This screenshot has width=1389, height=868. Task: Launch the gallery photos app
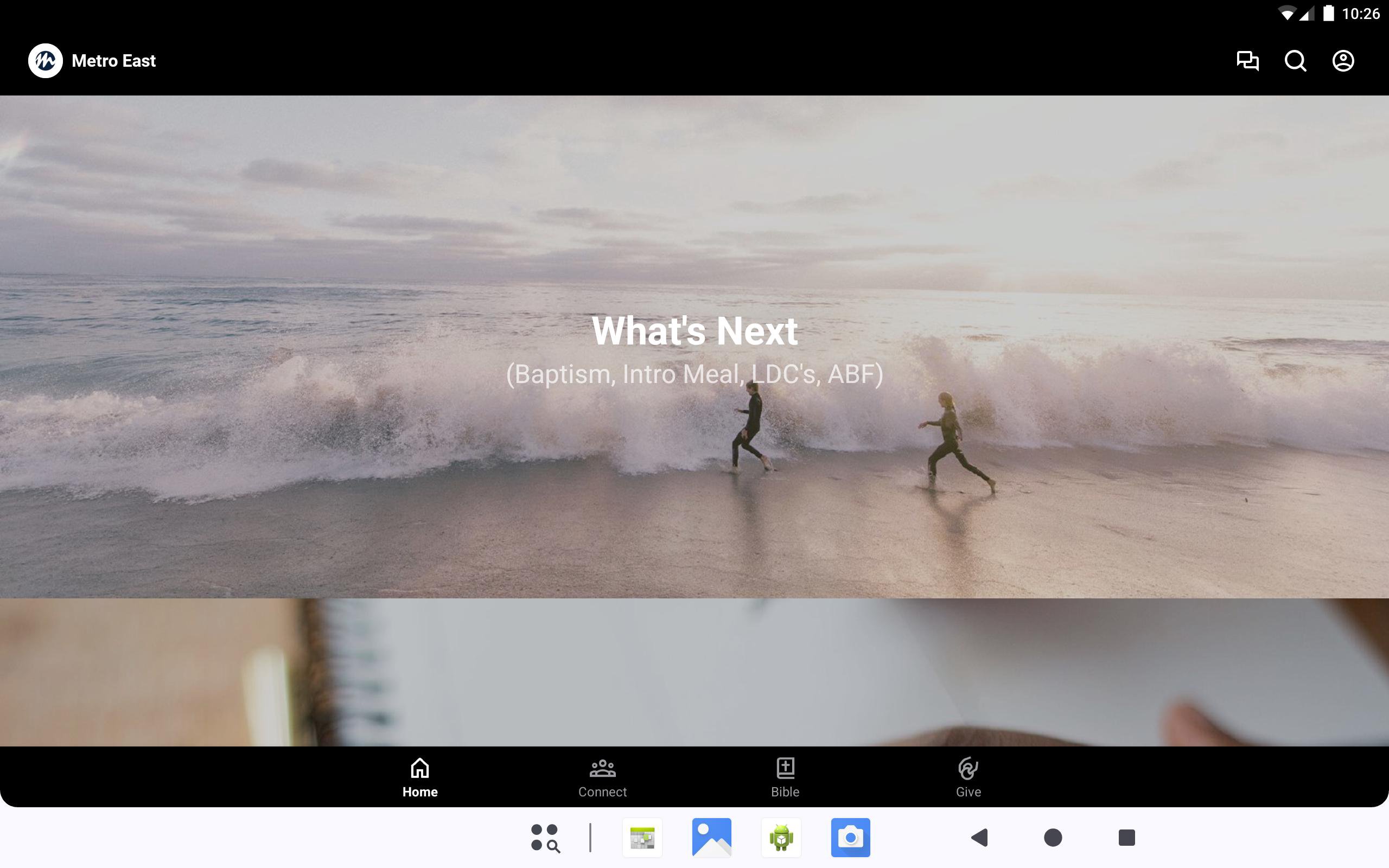tap(712, 838)
